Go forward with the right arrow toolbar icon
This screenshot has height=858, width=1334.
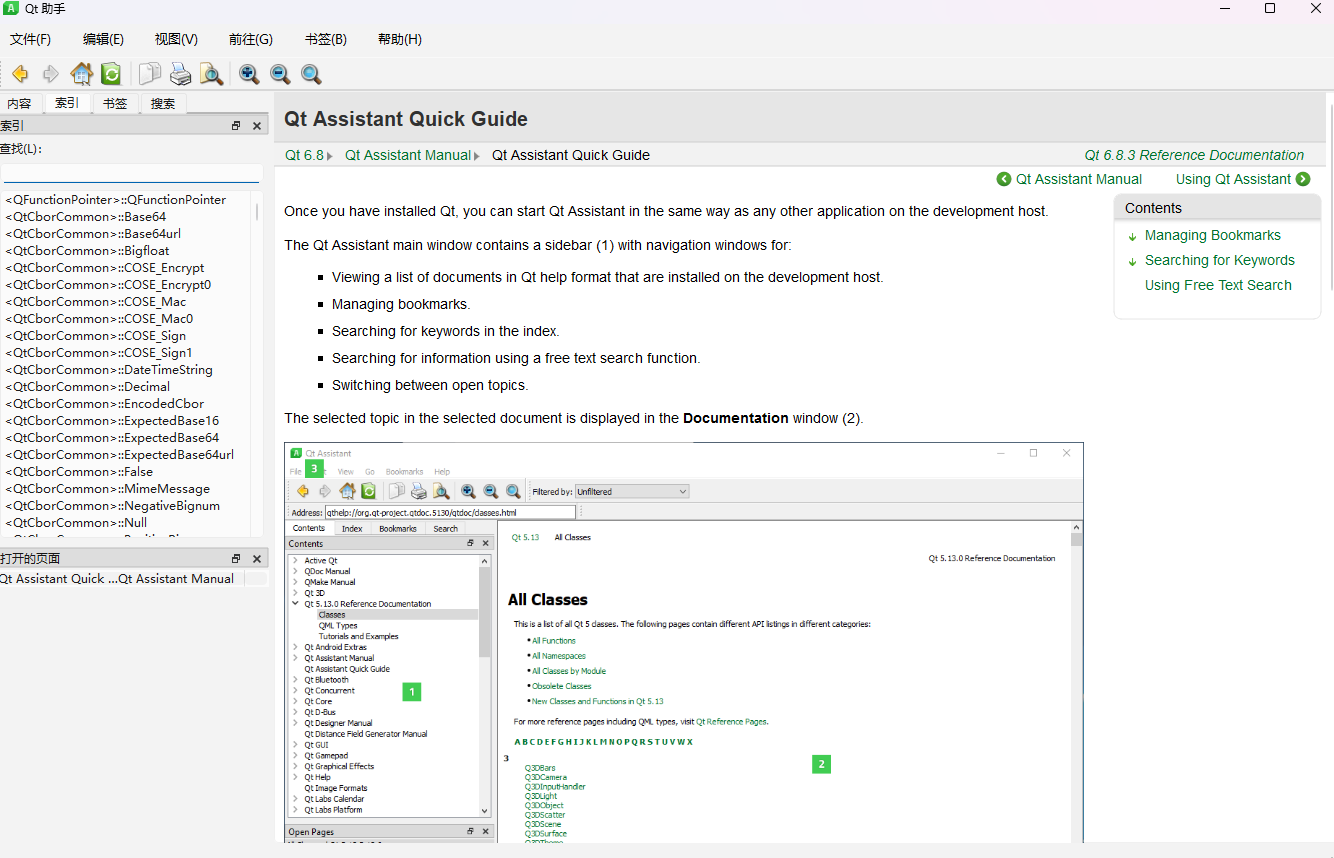[50, 74]
